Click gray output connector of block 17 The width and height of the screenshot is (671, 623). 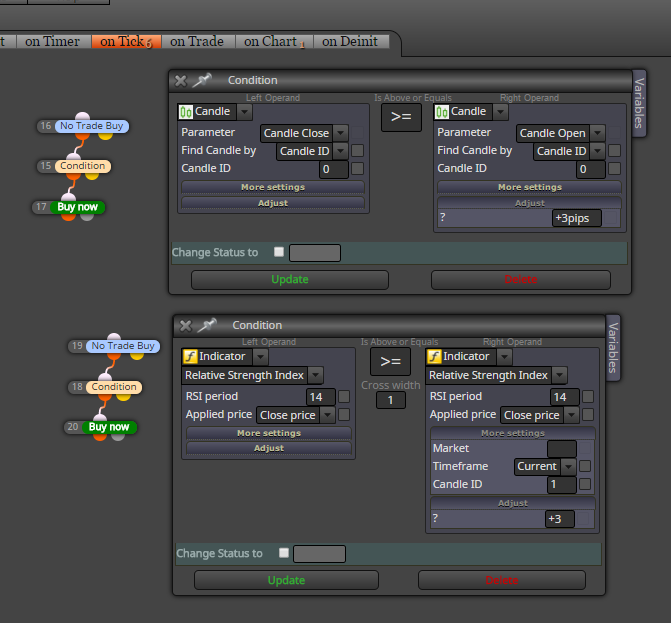[x=87, y=217]
